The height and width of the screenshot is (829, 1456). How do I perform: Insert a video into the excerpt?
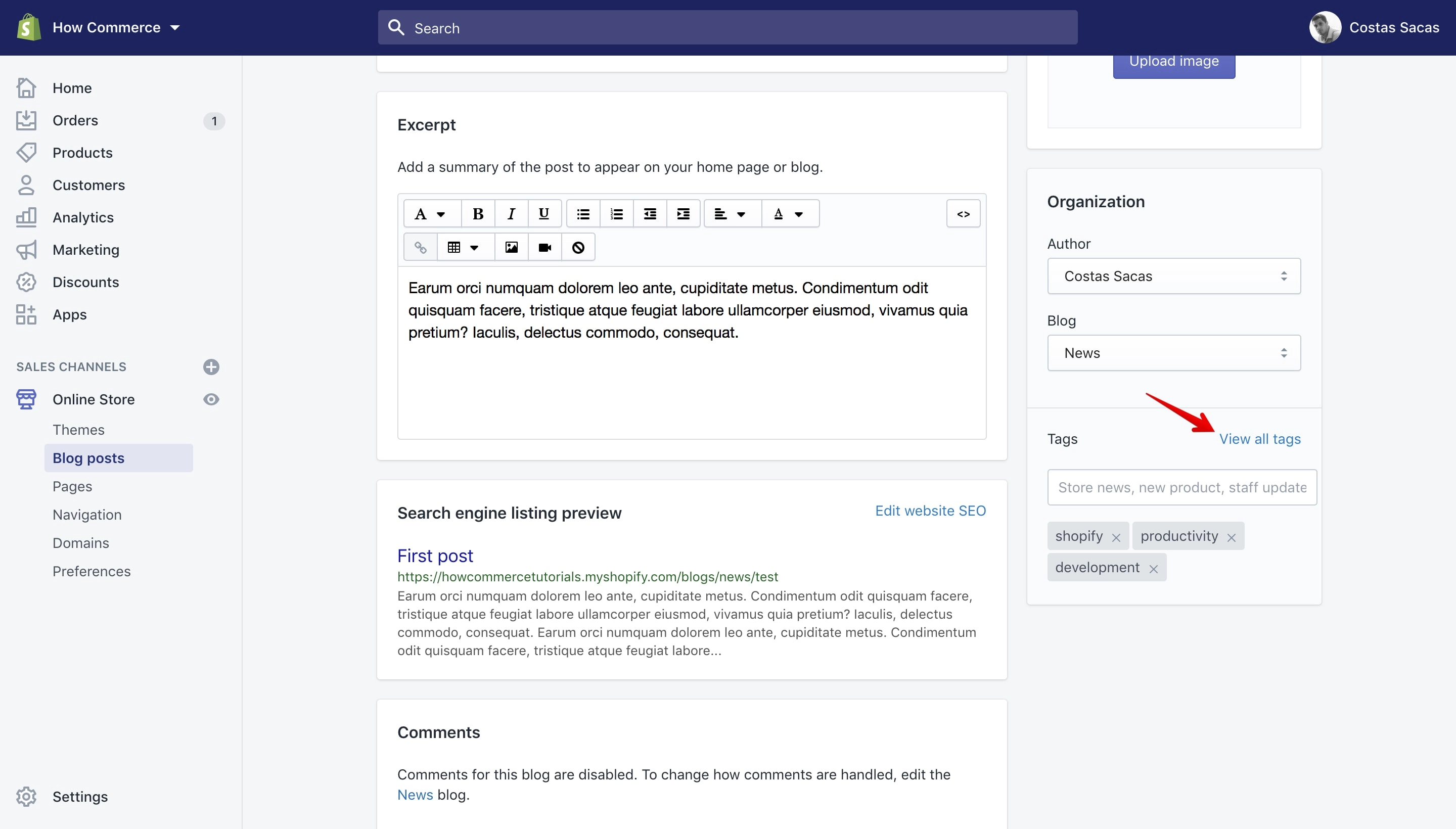tap(544, 247)
